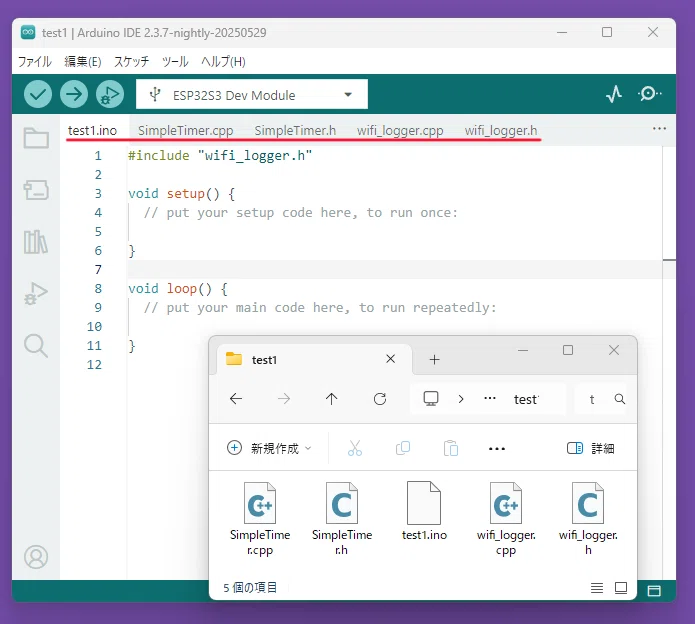The height and width of the screenshot is (624, 695).
Task: Switch Explorer to list view layout
Action: pos(597,588)
